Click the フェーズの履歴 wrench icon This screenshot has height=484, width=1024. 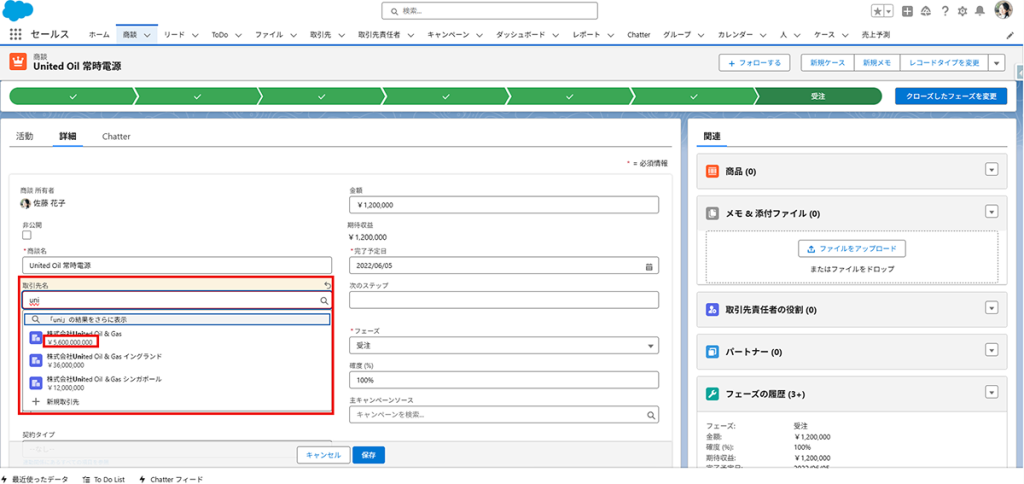tap(712, 395)
